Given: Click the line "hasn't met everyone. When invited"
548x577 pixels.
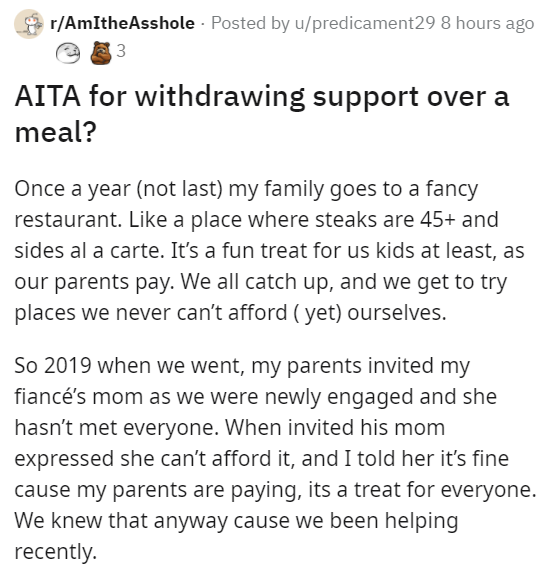Looking at the screenshot, I should coord(230,428).
